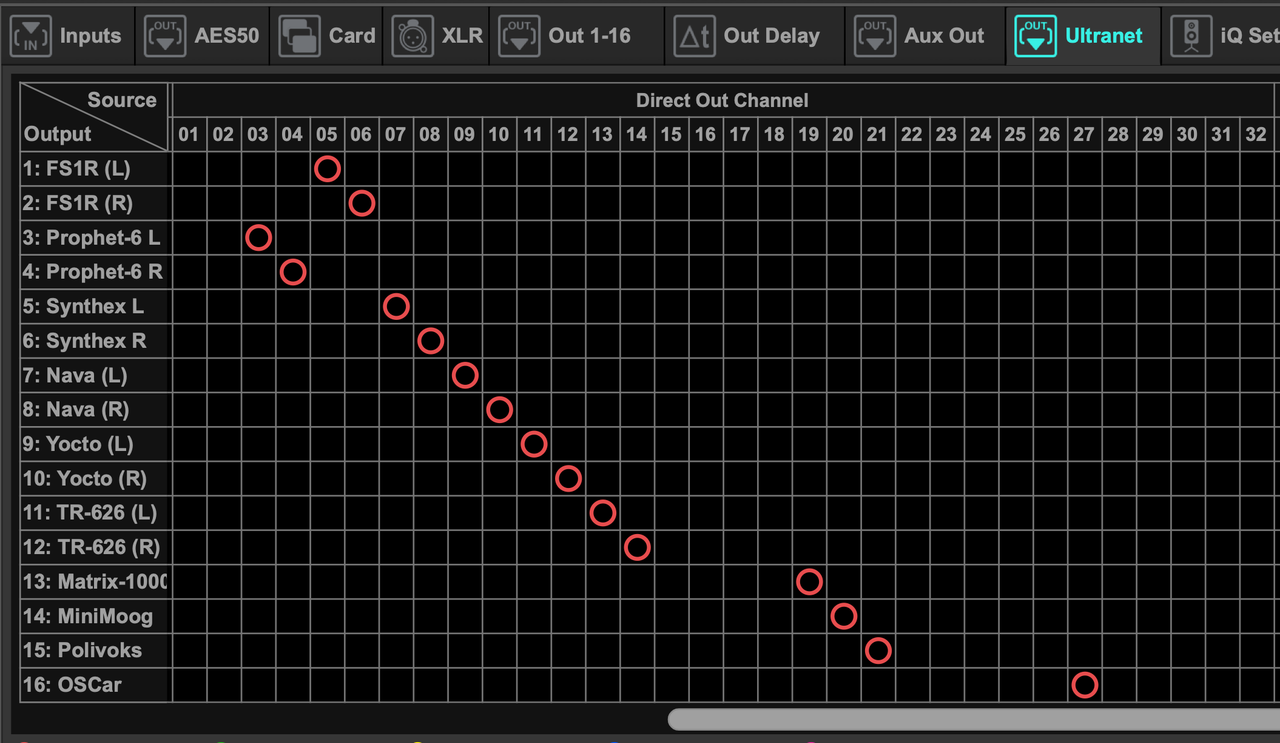Toggle TR-626 (L) routing at channel 13
1280x743 pixels.
603,513
